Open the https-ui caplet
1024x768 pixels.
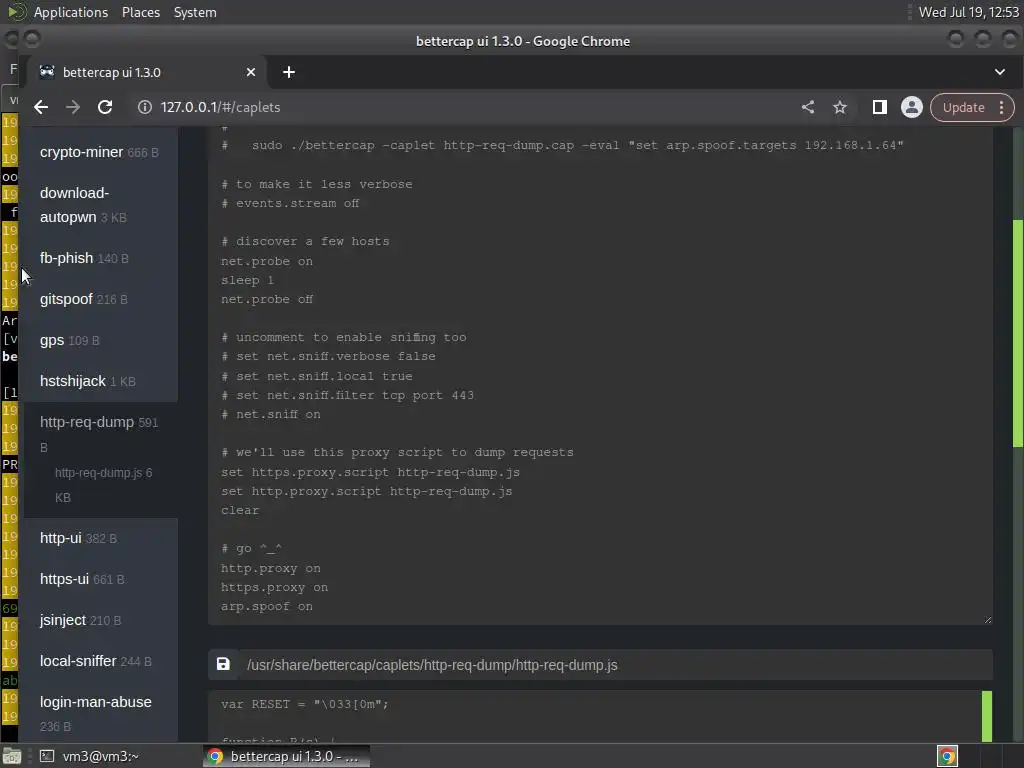tap(99, 579)
